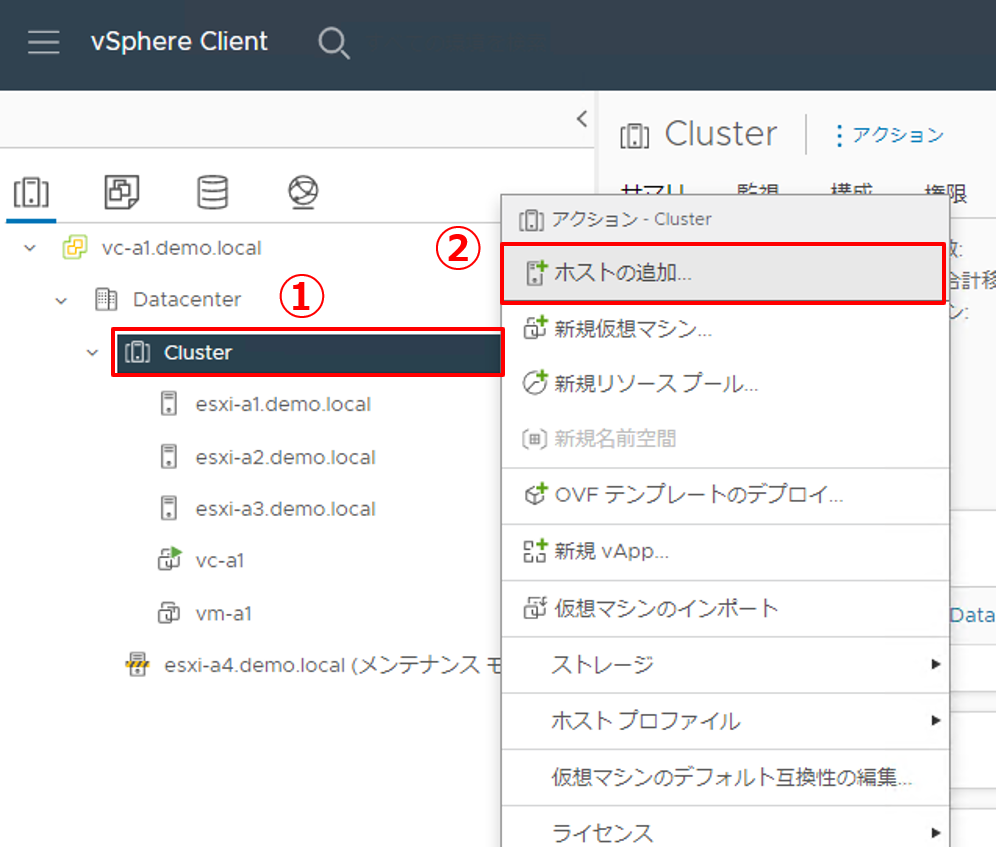Click the new resource pool icon
The image size is (996, 847).
(535, 383)
